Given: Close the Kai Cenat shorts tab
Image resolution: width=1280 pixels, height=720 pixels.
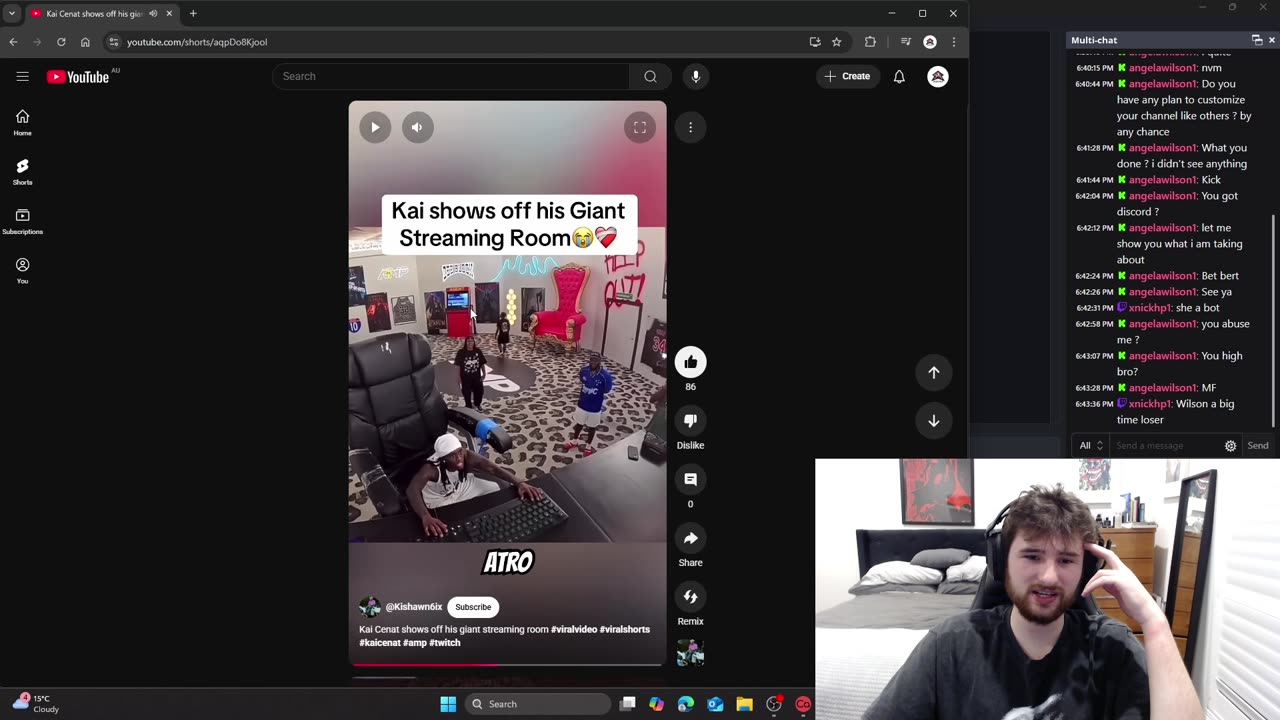Looking at the screenshot, I should pyautogui.click(x=169, y=13).
